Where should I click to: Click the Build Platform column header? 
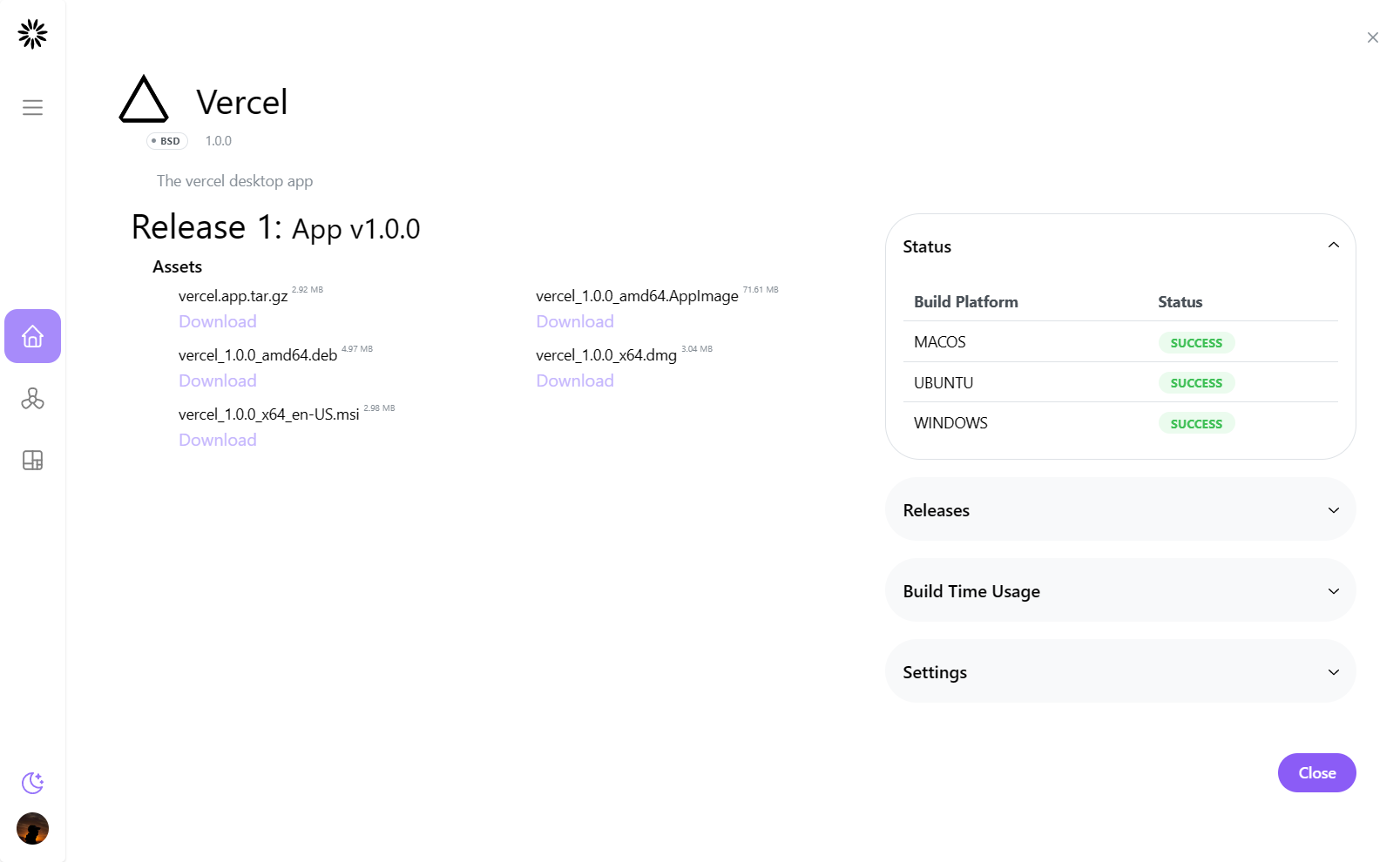[965, 302]
